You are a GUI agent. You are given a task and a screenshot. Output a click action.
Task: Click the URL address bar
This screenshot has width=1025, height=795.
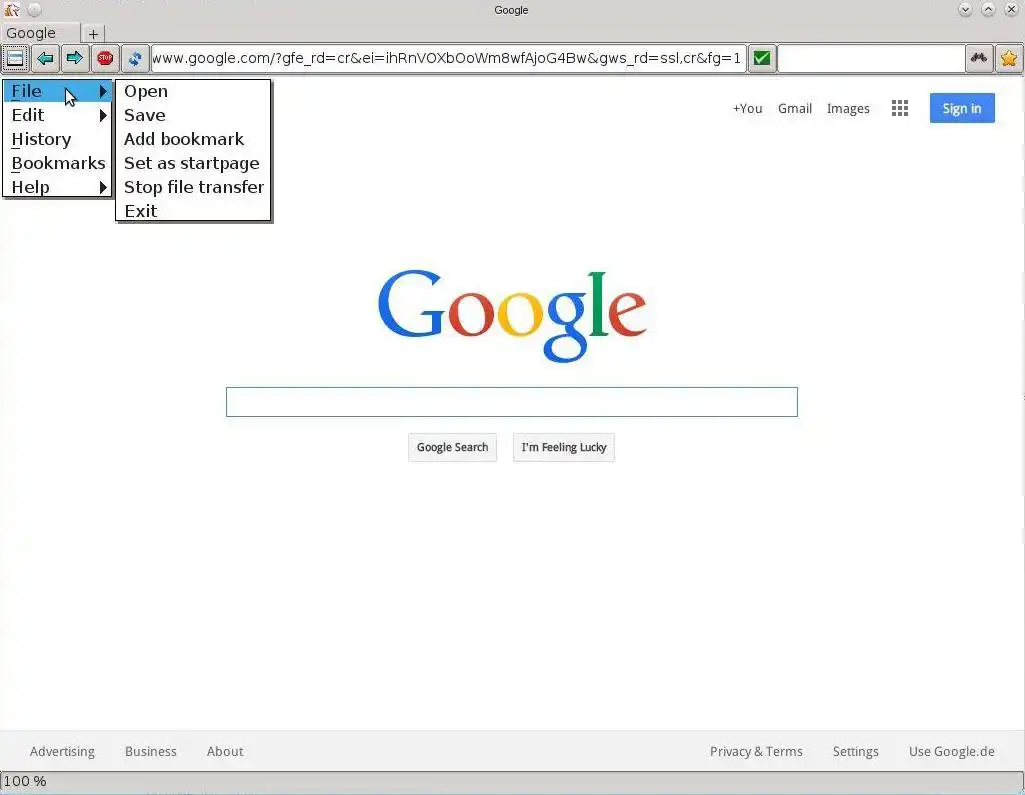coord(448,58)
